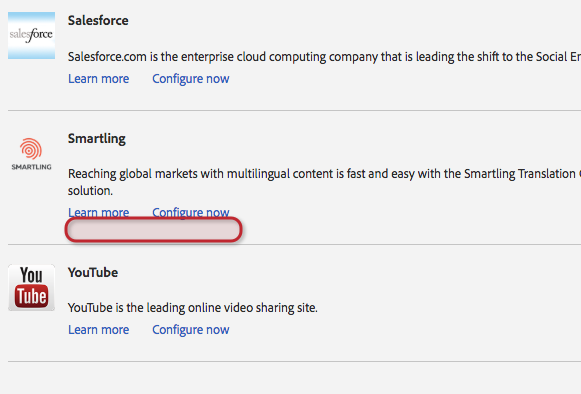The height and width of the screenshot is (394, 581).
Task: Open Learn more link under YouTube
Action: click(x=99, y=330)
